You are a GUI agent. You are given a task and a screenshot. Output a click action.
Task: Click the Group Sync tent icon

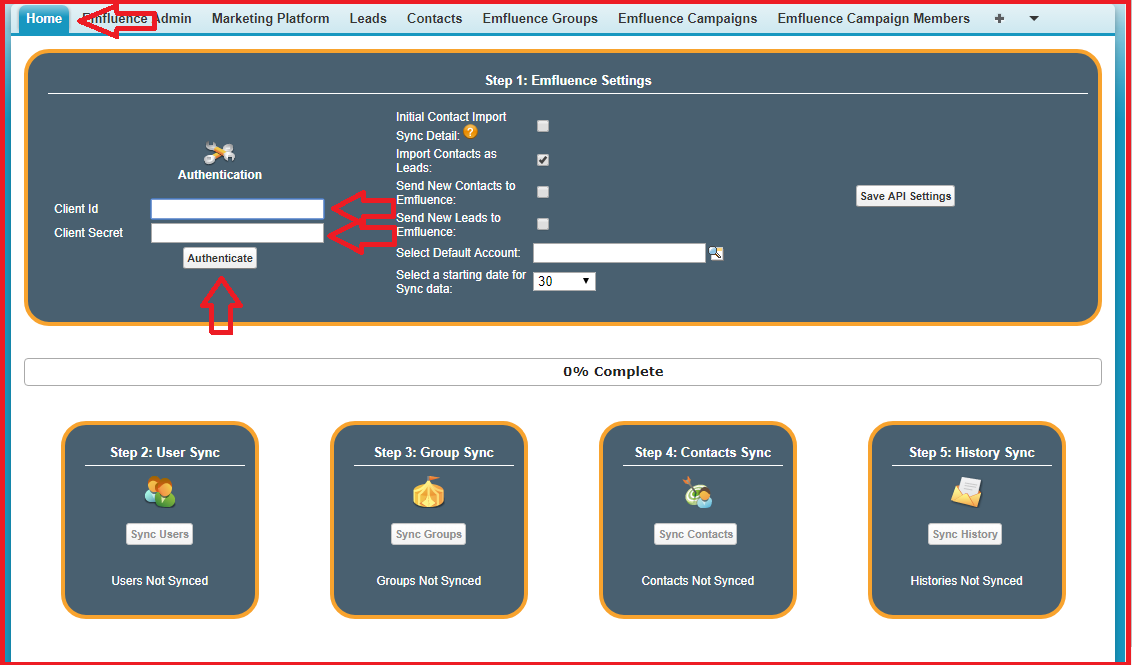tap(428, 492)
